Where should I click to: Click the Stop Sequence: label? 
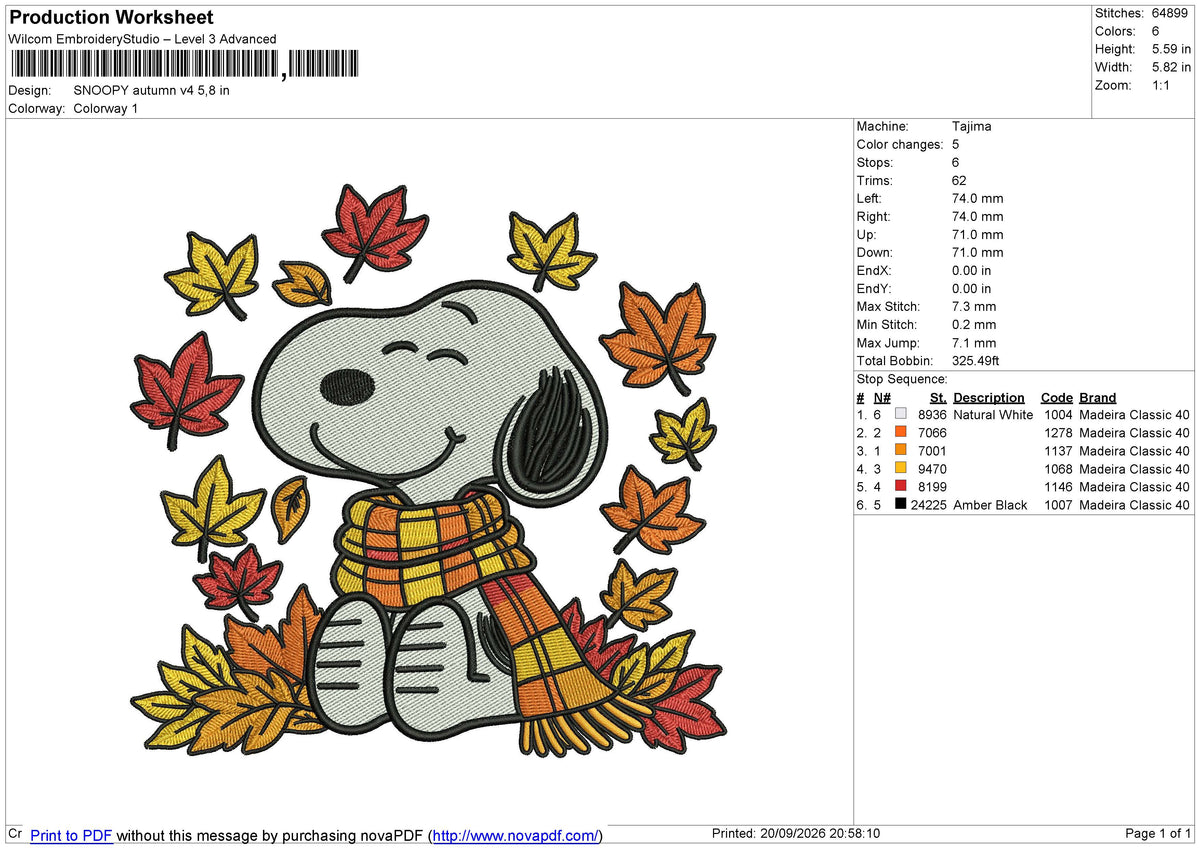902,379
